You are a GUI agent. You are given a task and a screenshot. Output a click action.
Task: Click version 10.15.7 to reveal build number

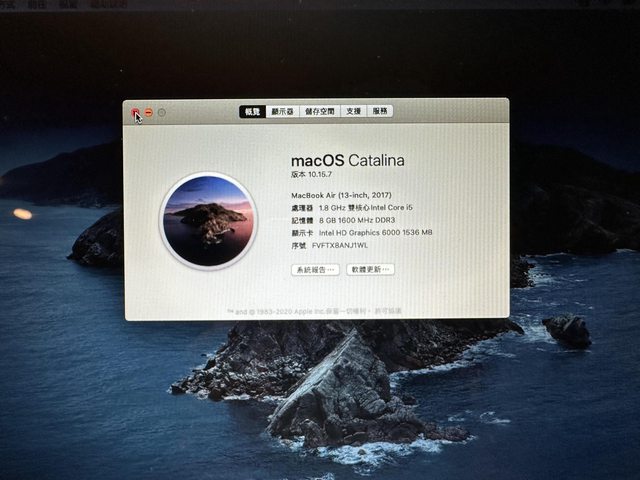317,174
